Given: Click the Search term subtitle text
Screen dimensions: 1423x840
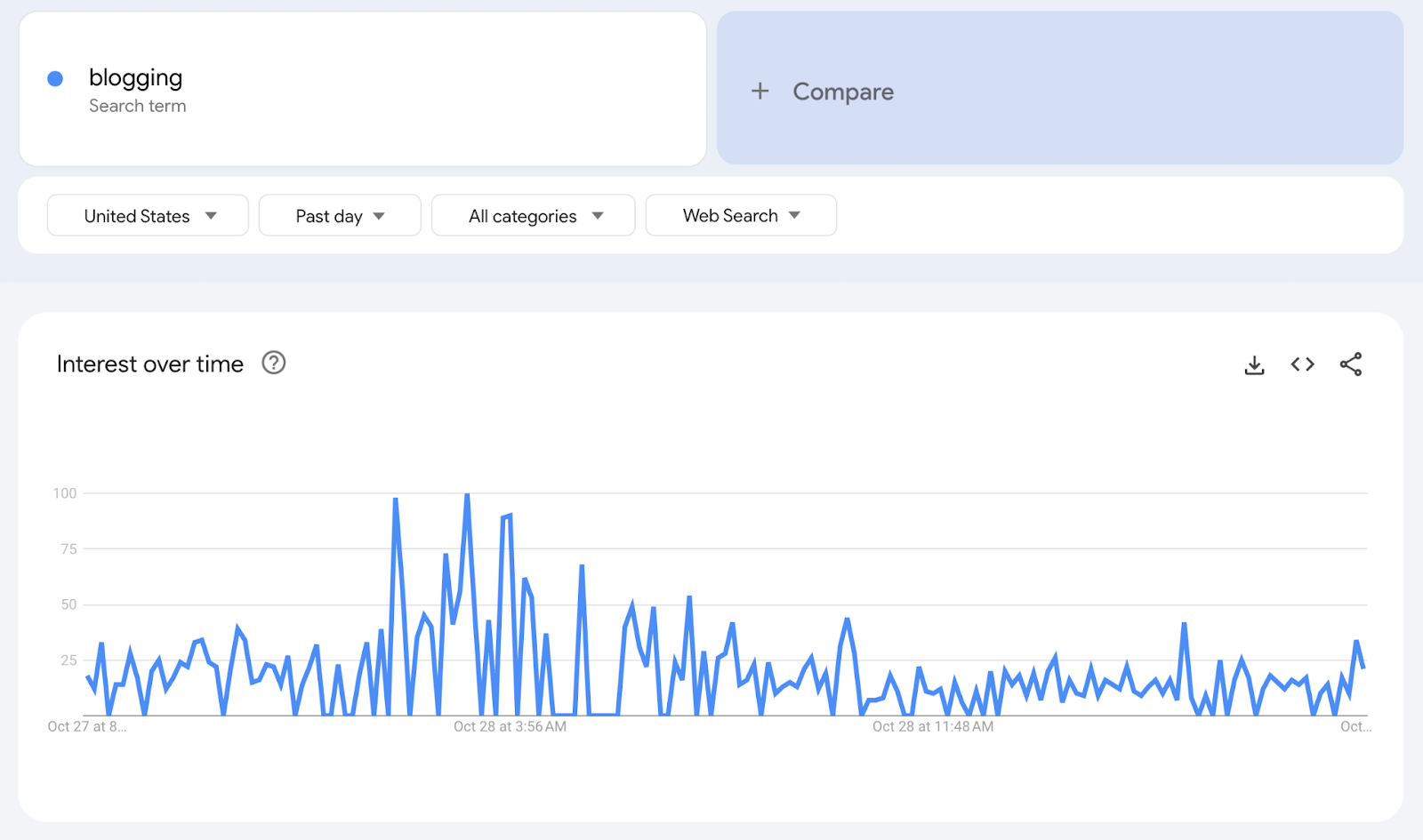Looking at the screenshot, I should (138, 106).
